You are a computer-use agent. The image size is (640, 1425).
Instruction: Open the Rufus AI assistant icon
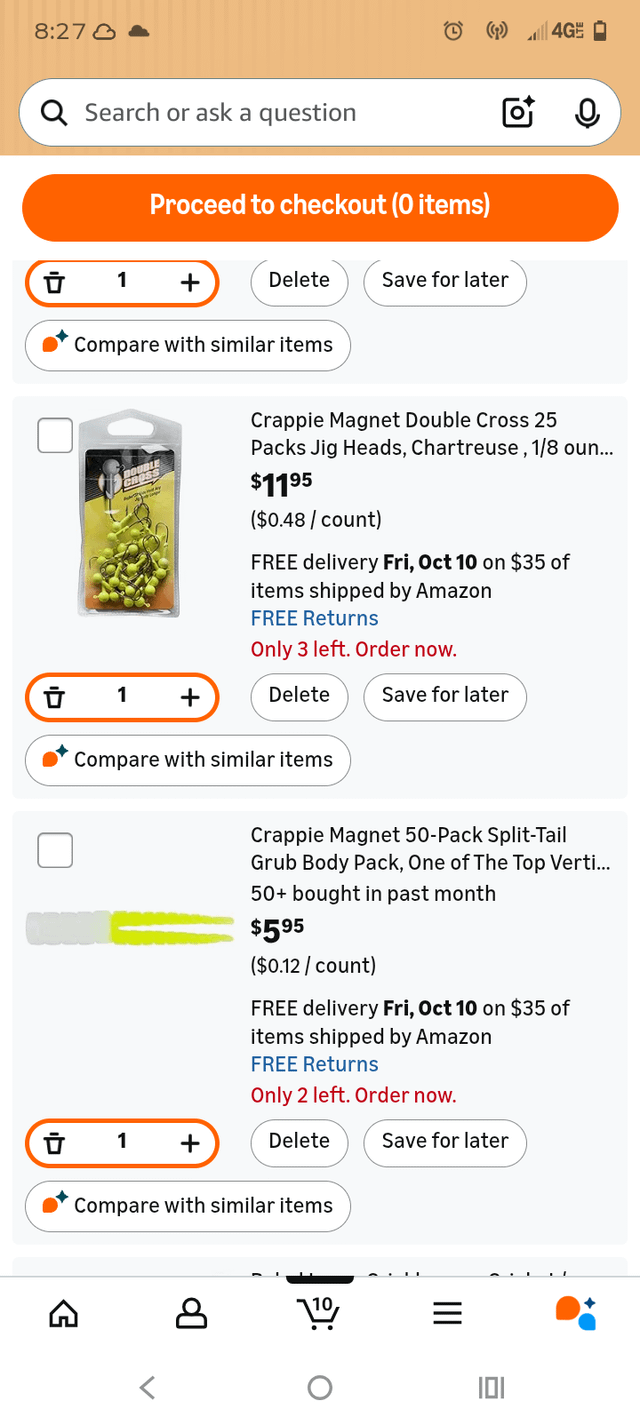point(576,1312)
